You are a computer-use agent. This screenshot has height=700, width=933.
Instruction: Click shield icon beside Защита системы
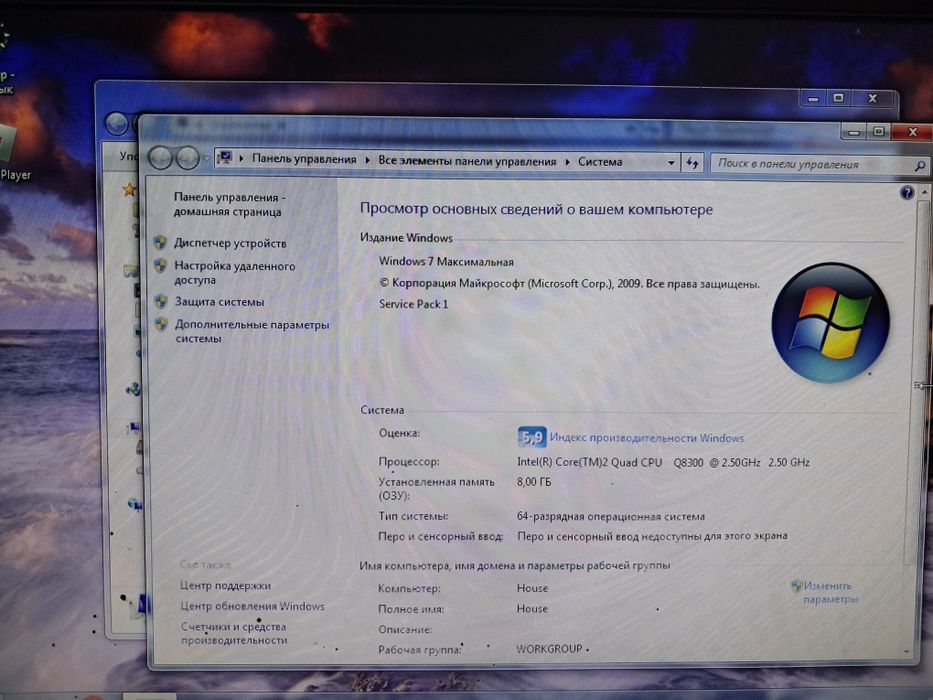161,301
